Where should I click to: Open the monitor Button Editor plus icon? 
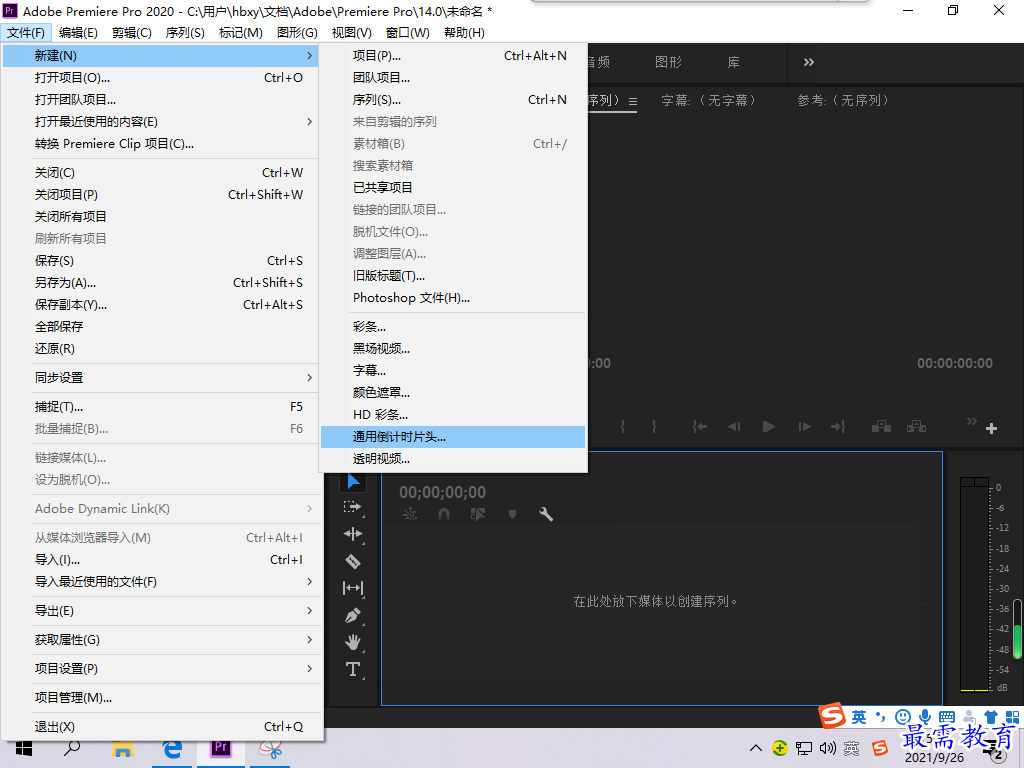point(991,428)
